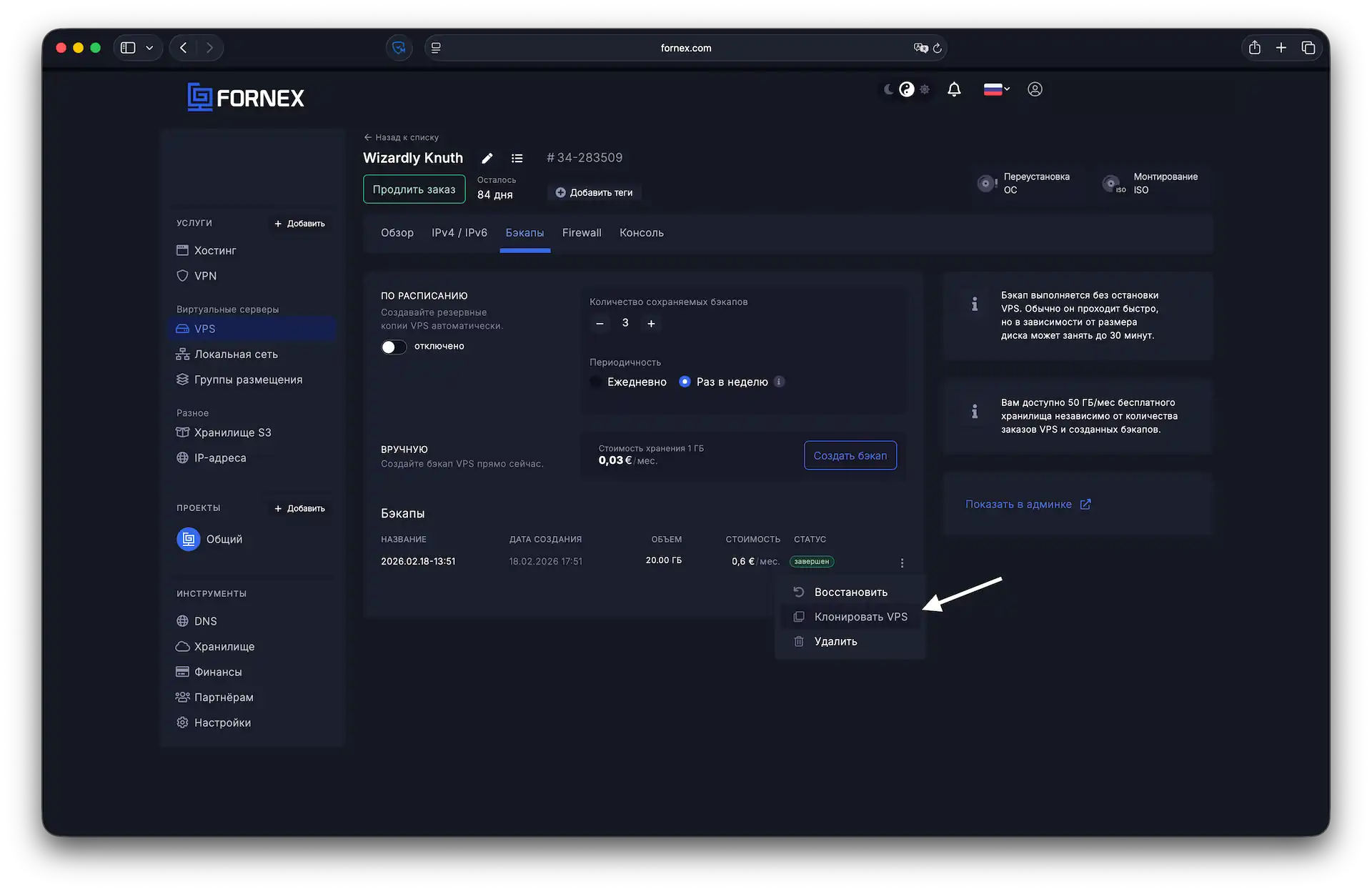Click the pencil edit name icon
Image resolution: width=1372 pixels, height=892 pixels.
point(487,158)
